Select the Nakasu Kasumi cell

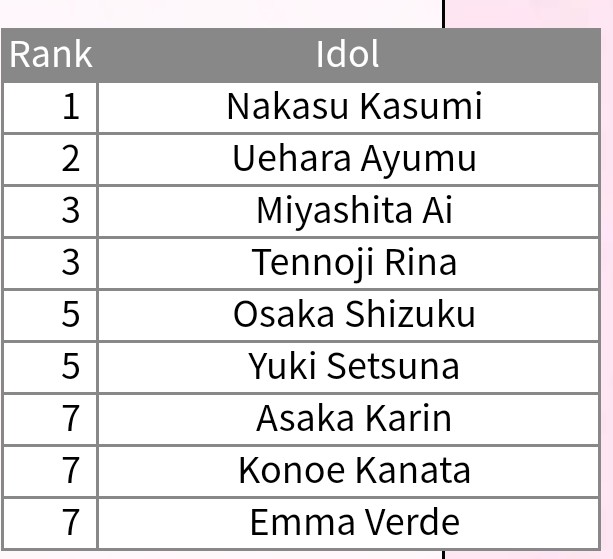click(x=354, y=106)
